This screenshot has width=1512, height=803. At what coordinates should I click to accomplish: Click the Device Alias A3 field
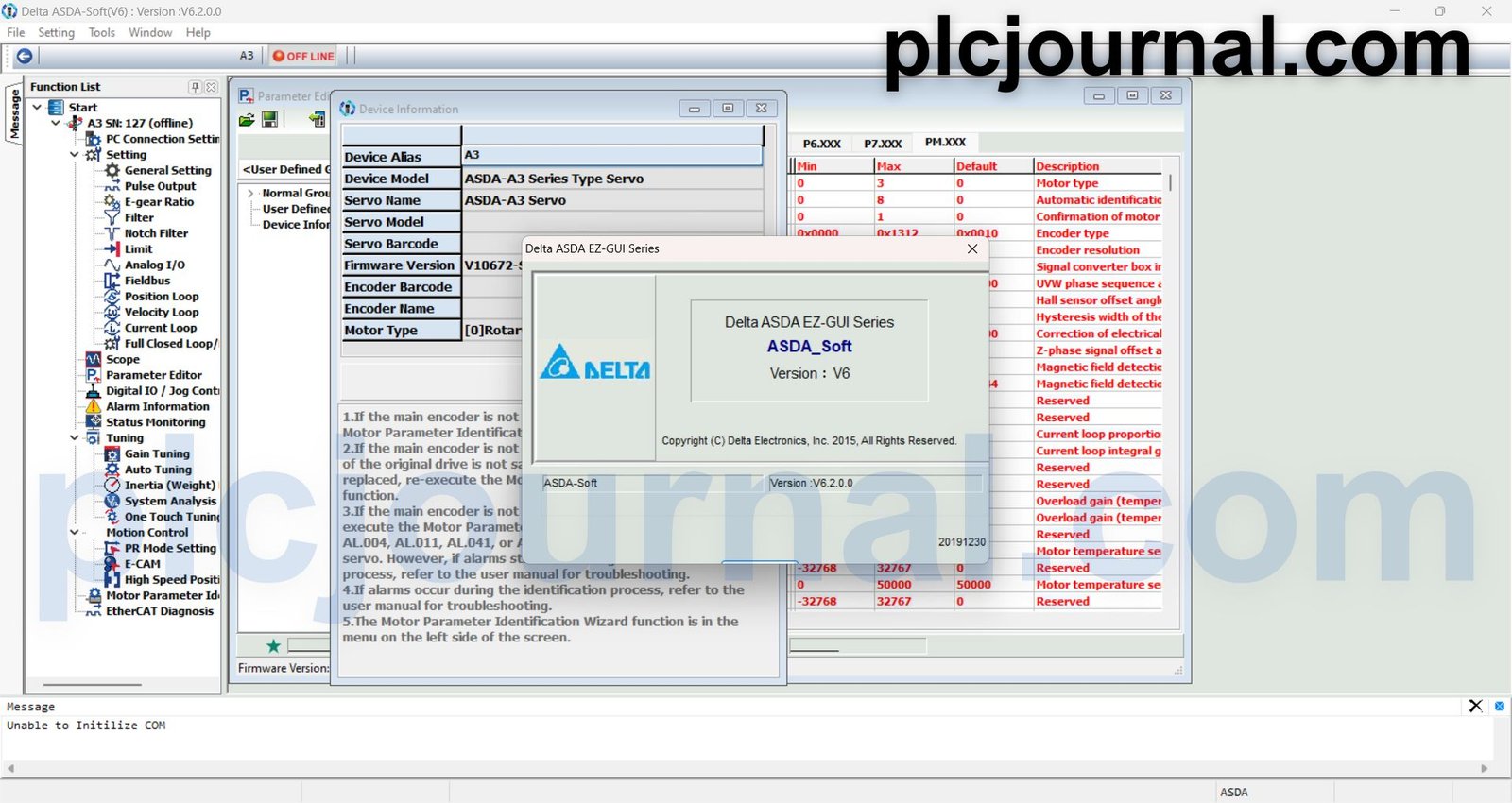612,155
